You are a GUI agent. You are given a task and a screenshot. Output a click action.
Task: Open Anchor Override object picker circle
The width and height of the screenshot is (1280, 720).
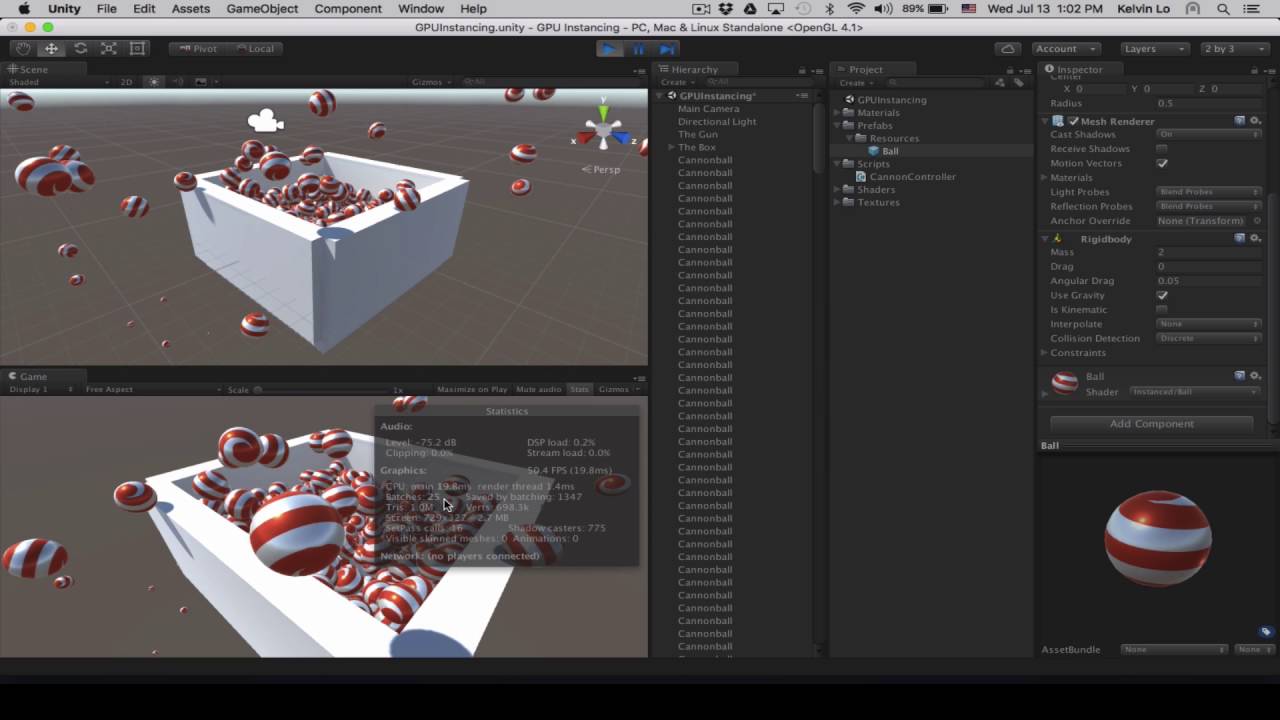tap(1256, 221)
